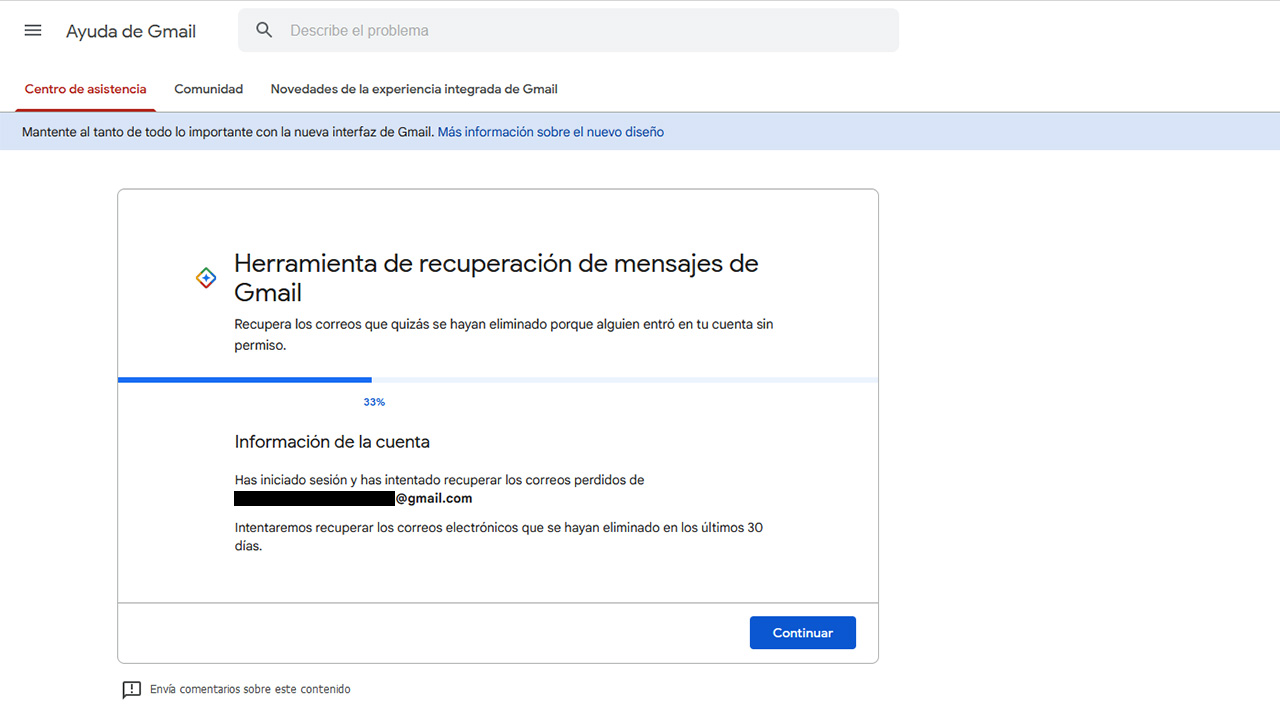
Task: Click the recovery tool description text
Action: pyautogui.click(x=504, y=334)
